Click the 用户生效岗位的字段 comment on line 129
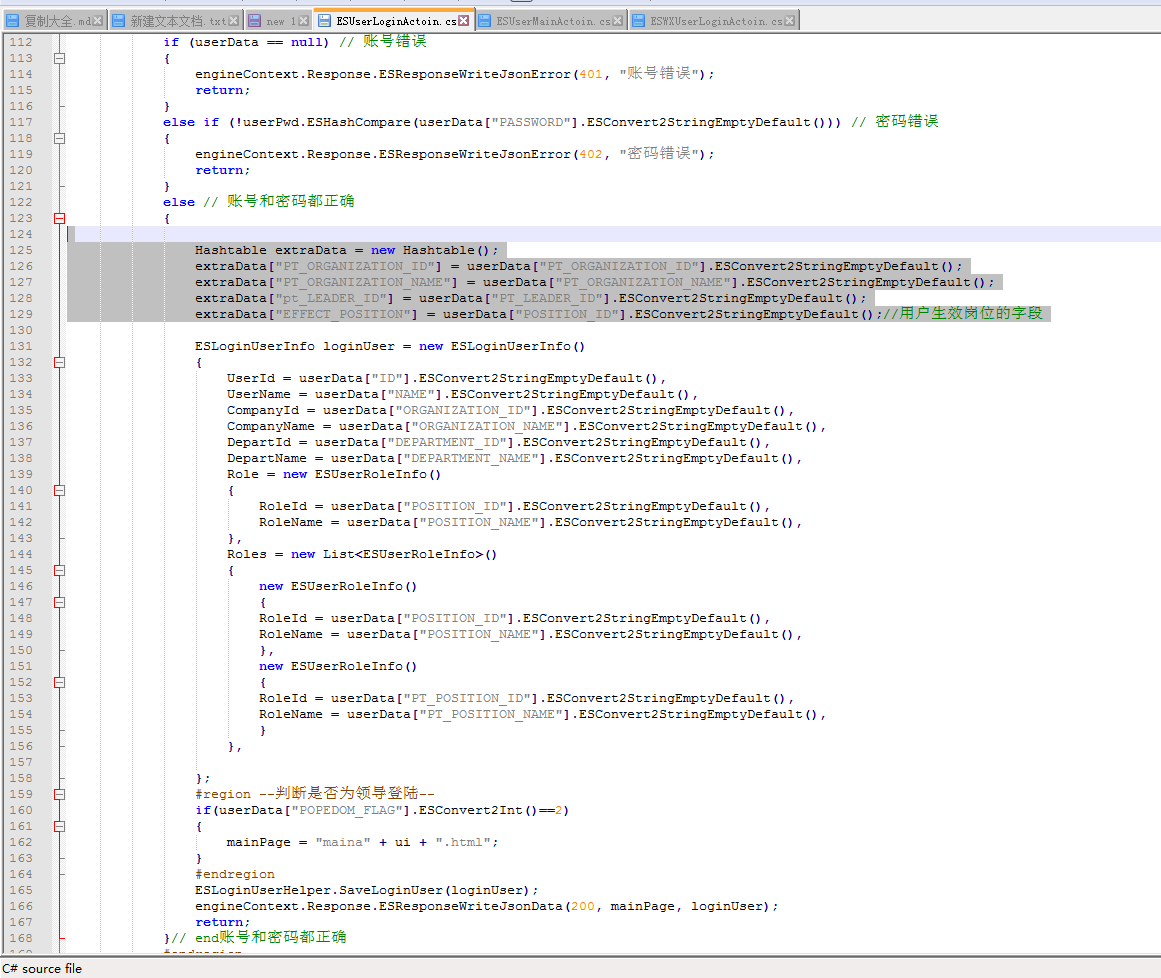This screenshot has height=978, width=1161. [x=963, y=314]
